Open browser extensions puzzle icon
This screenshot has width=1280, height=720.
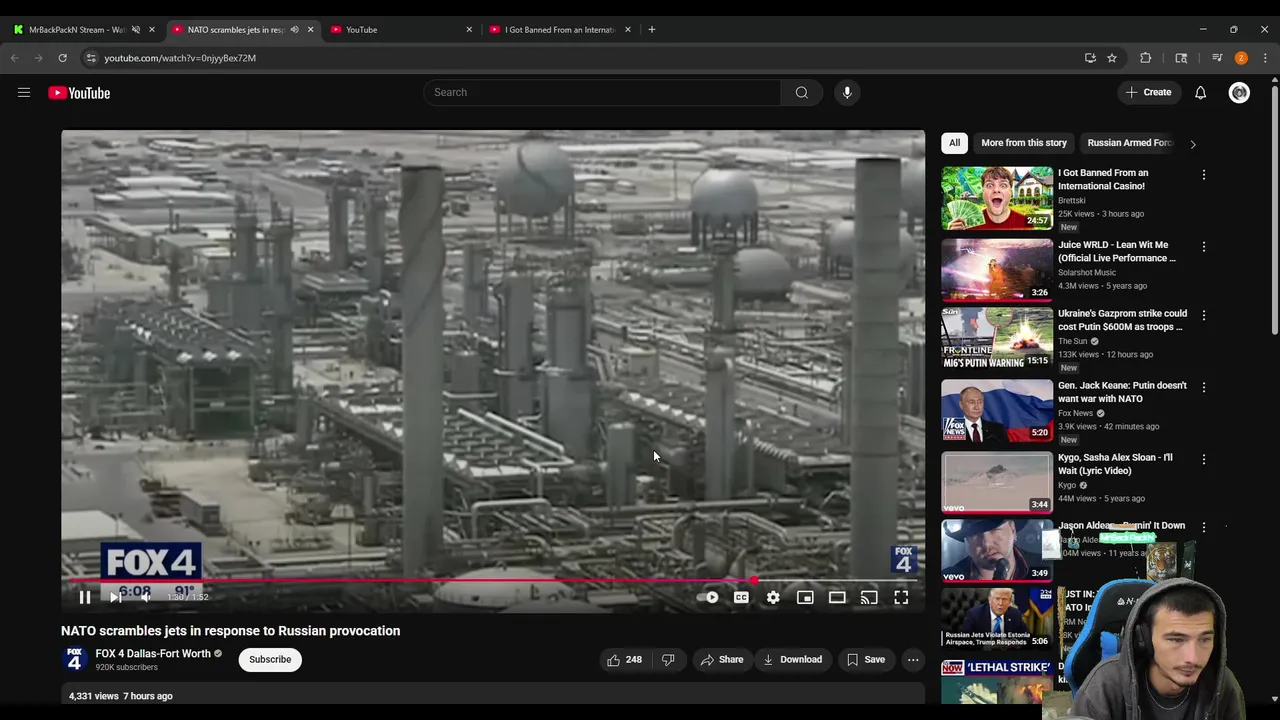coord(1146,58)
